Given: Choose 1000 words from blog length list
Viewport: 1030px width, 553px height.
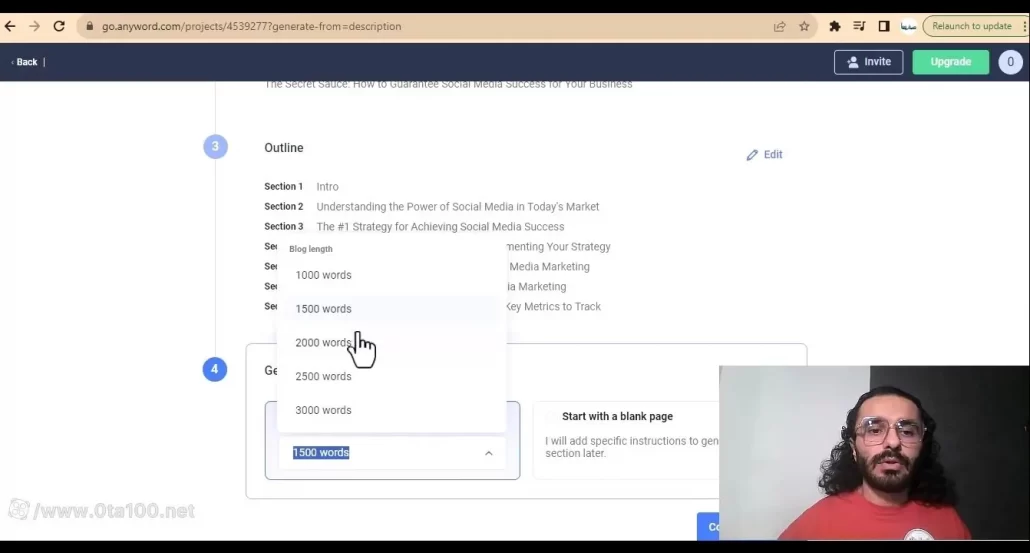Looking at the screenshot, I should (323, 275).
